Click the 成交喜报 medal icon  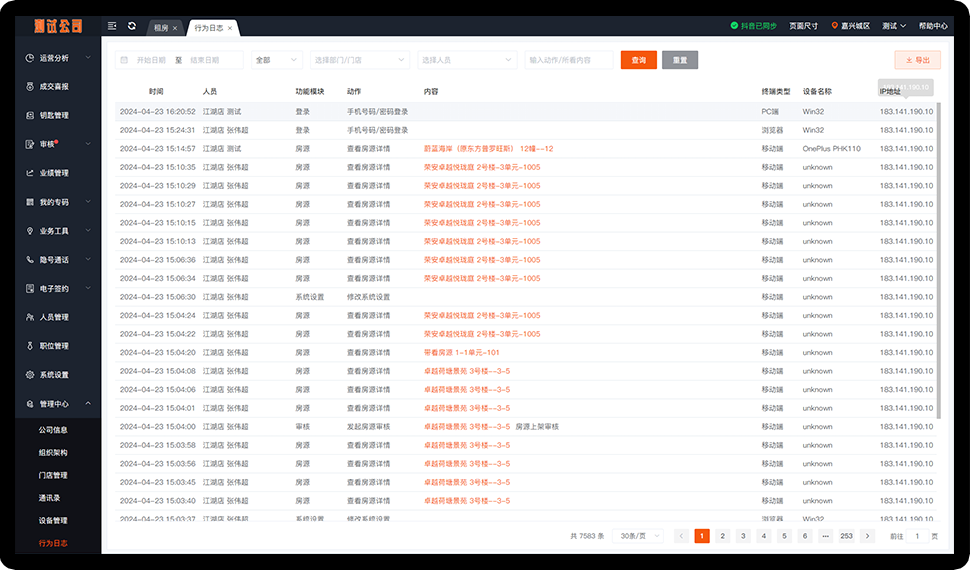[x=30, y=87]
